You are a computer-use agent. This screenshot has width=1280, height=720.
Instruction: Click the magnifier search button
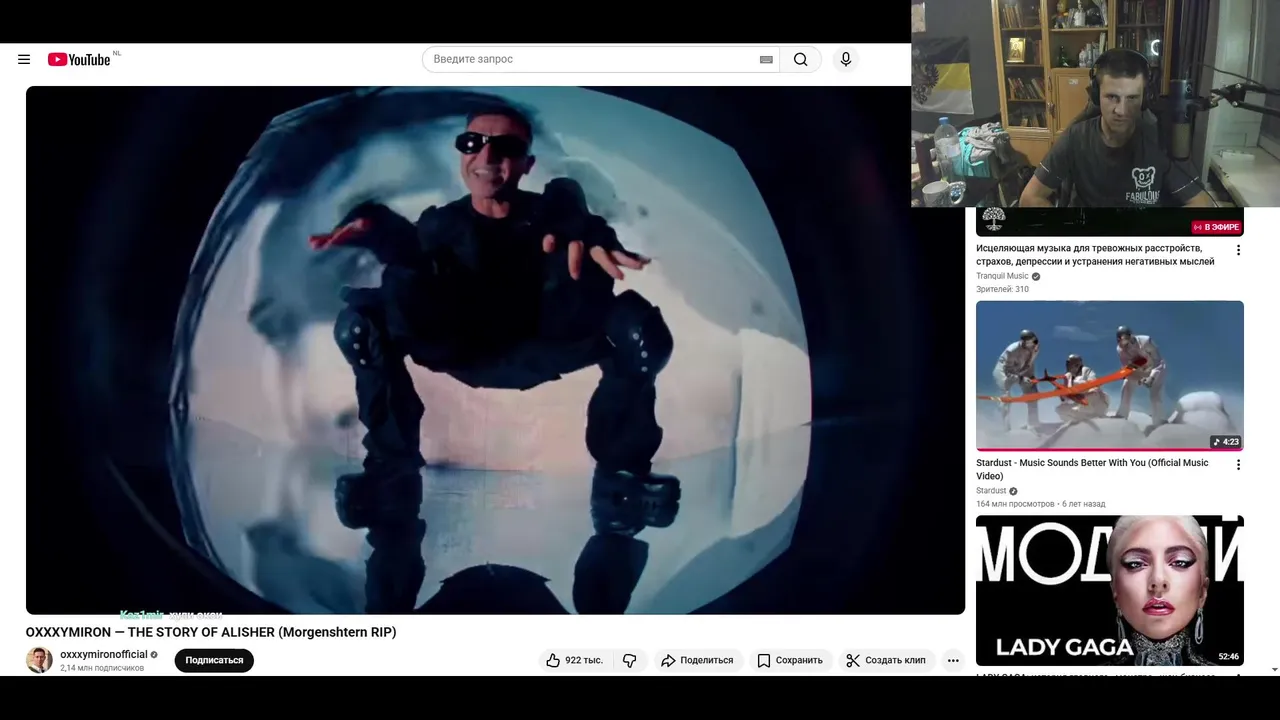pos(801,59)
